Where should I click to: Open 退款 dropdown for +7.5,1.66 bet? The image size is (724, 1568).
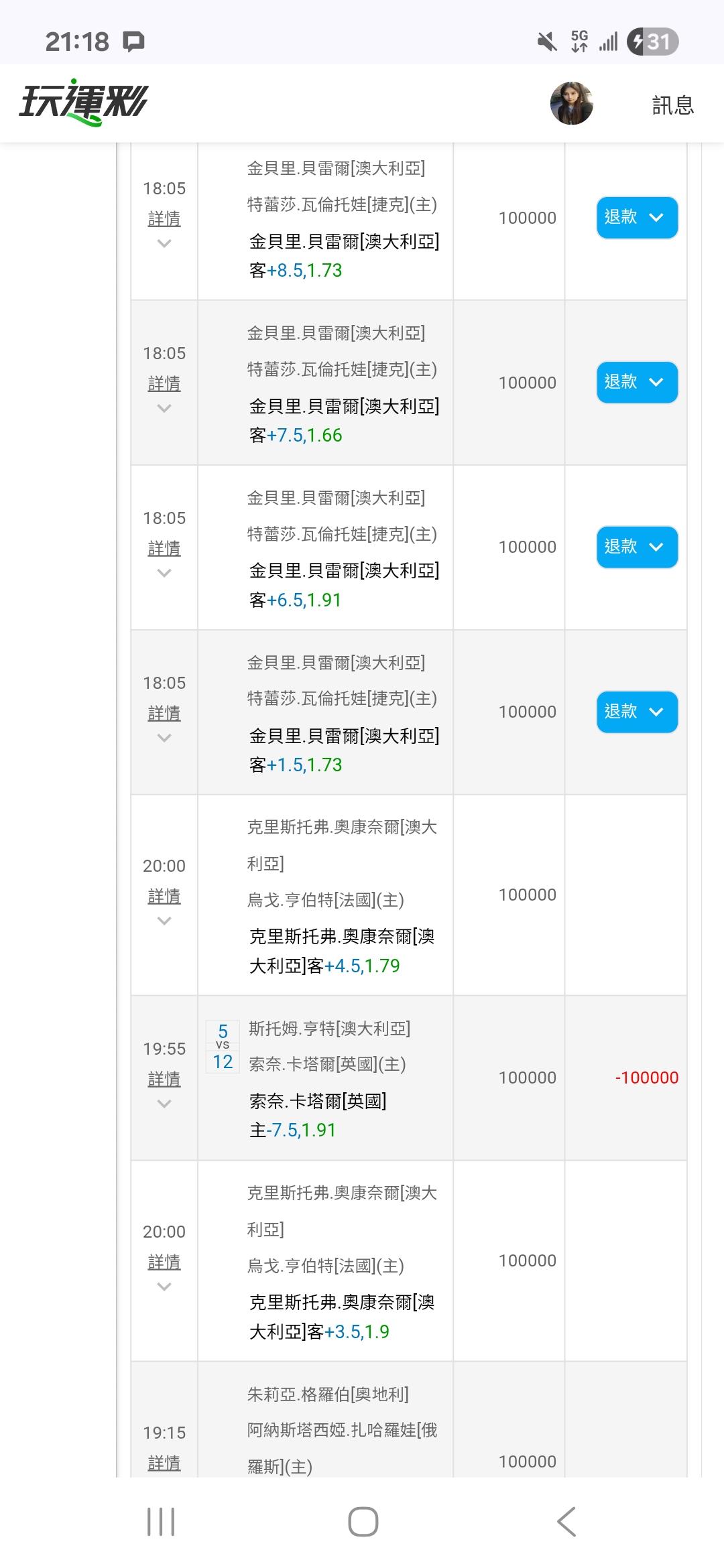click(637, 383)
